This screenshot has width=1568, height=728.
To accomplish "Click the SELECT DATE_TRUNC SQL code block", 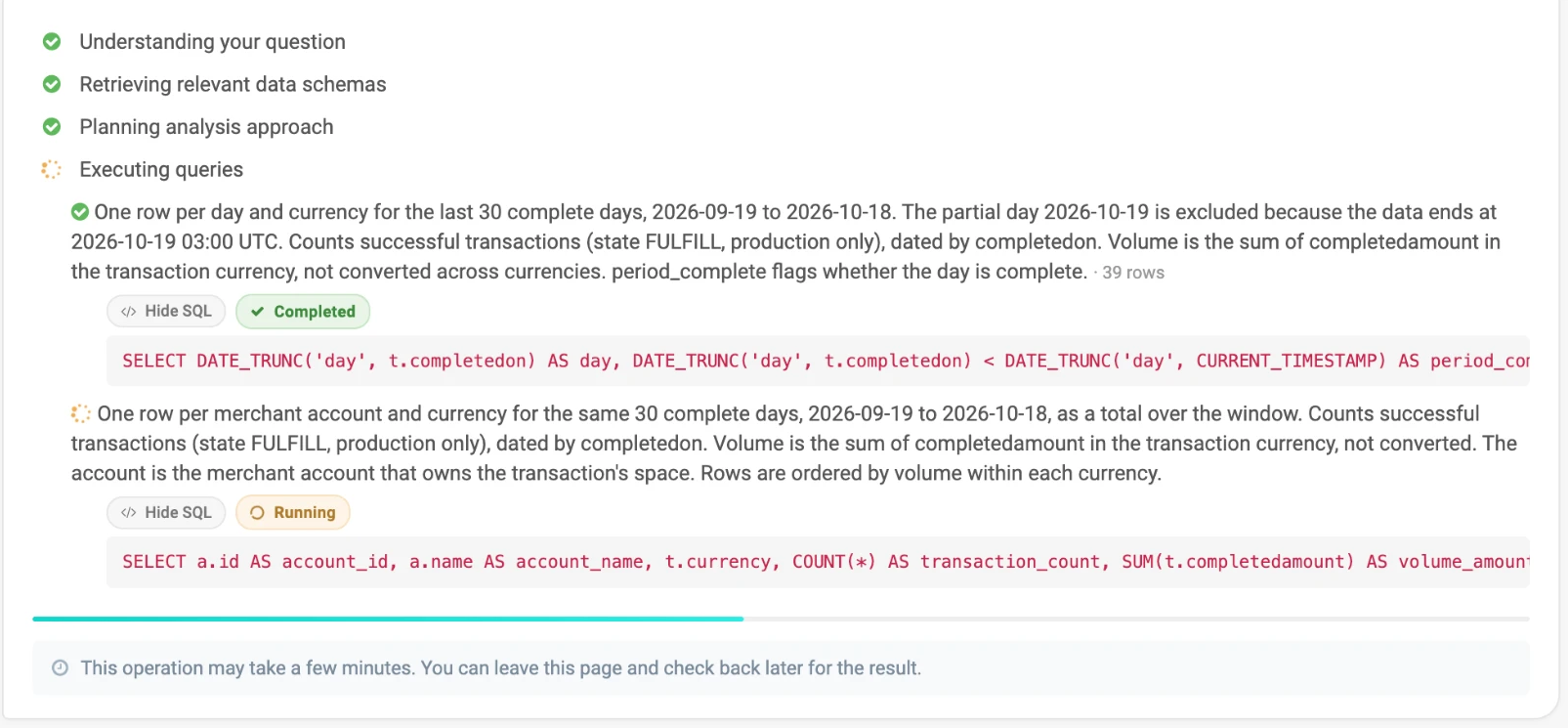I will coord(818,361).
